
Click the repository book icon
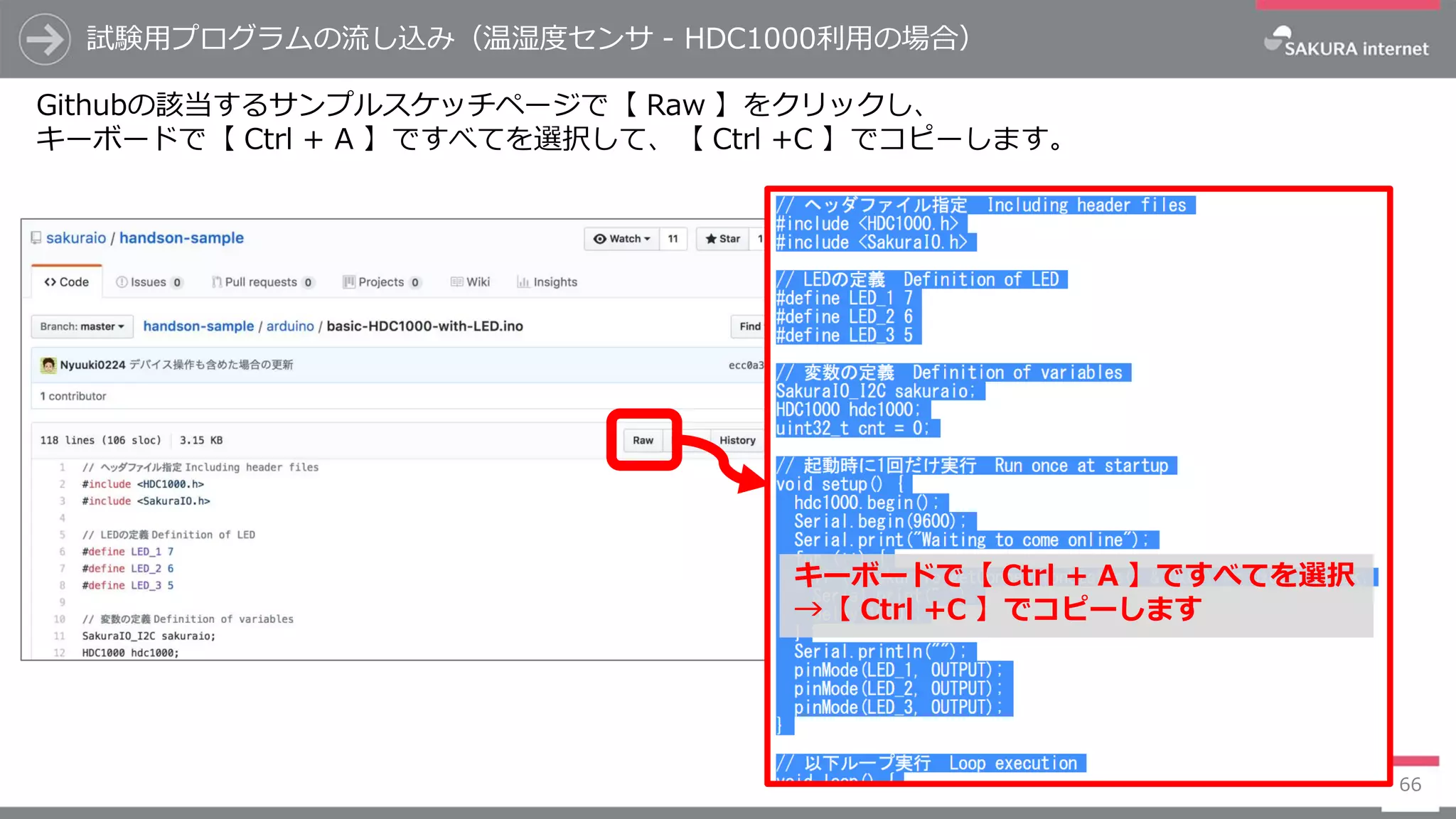36,238
